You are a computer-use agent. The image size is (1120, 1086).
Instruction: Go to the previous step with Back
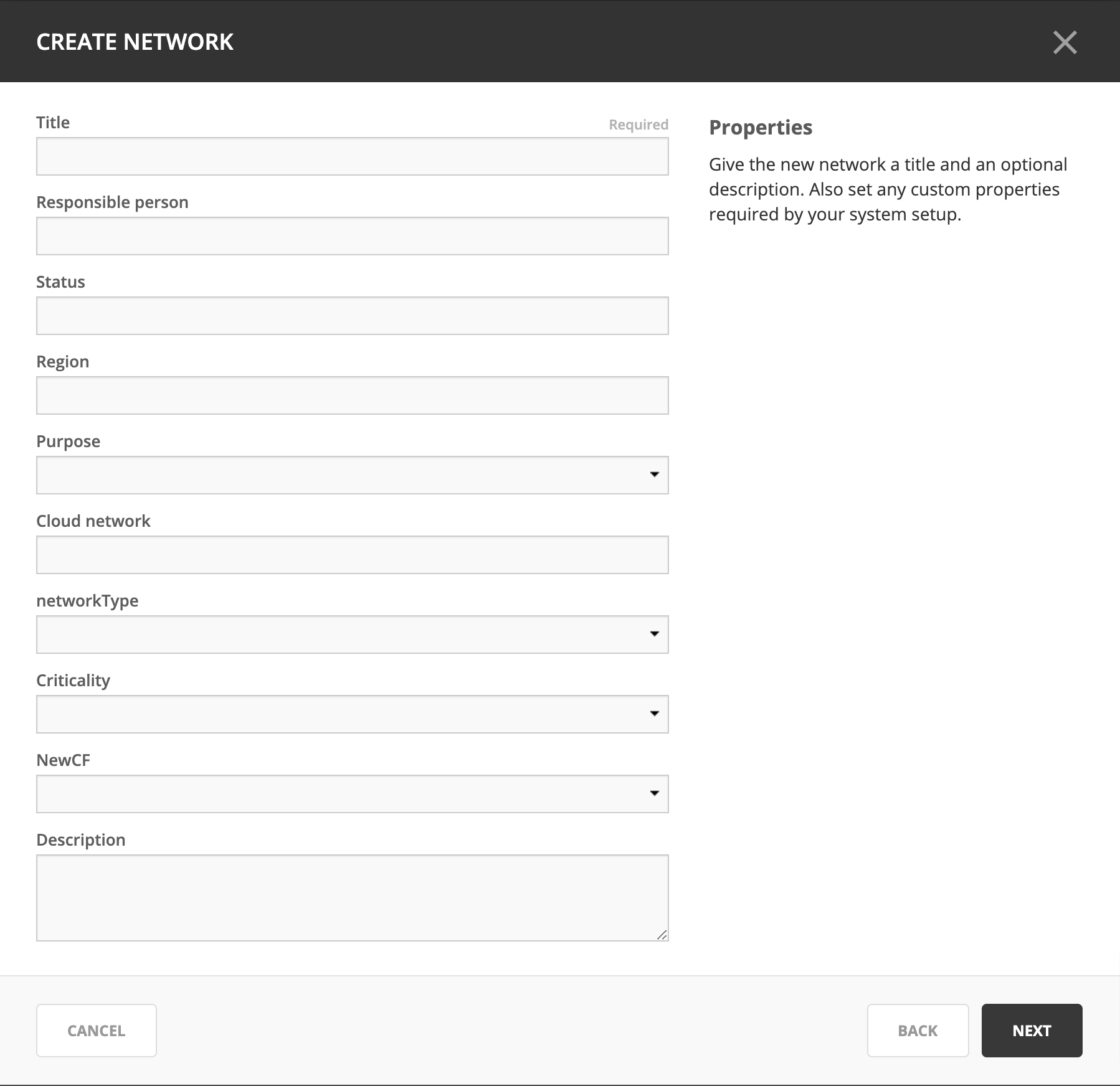(x=918, y=1031)
